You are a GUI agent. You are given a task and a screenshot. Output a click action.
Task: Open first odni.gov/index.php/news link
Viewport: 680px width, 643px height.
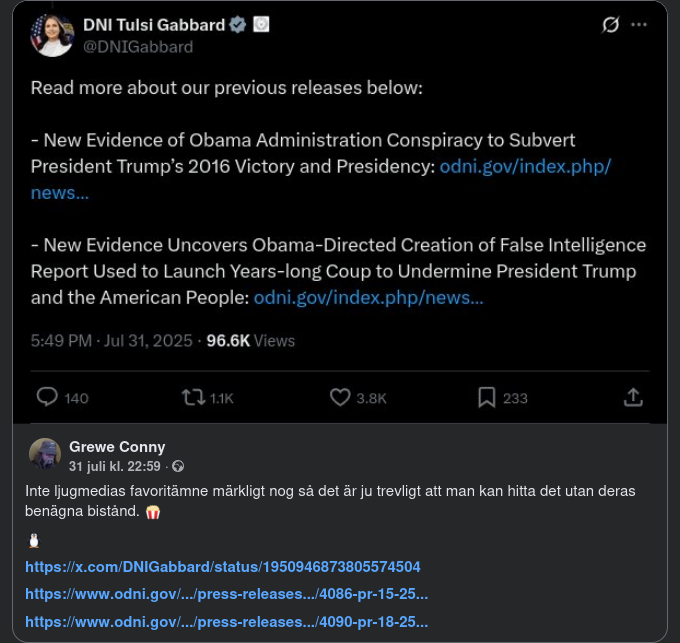[x=525, y=166]
